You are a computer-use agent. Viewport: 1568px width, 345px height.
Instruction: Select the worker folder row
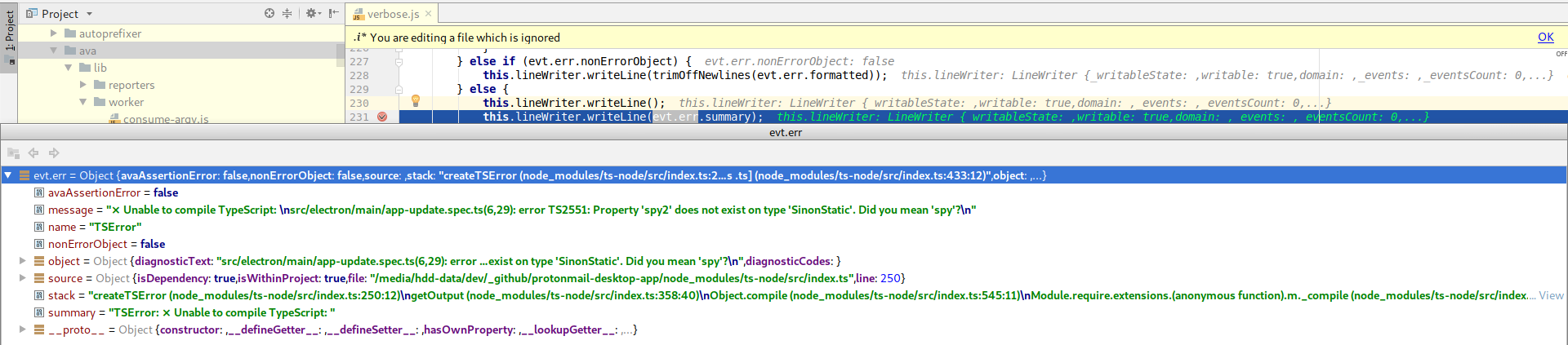pyautogui.click(x=177, y=102)
